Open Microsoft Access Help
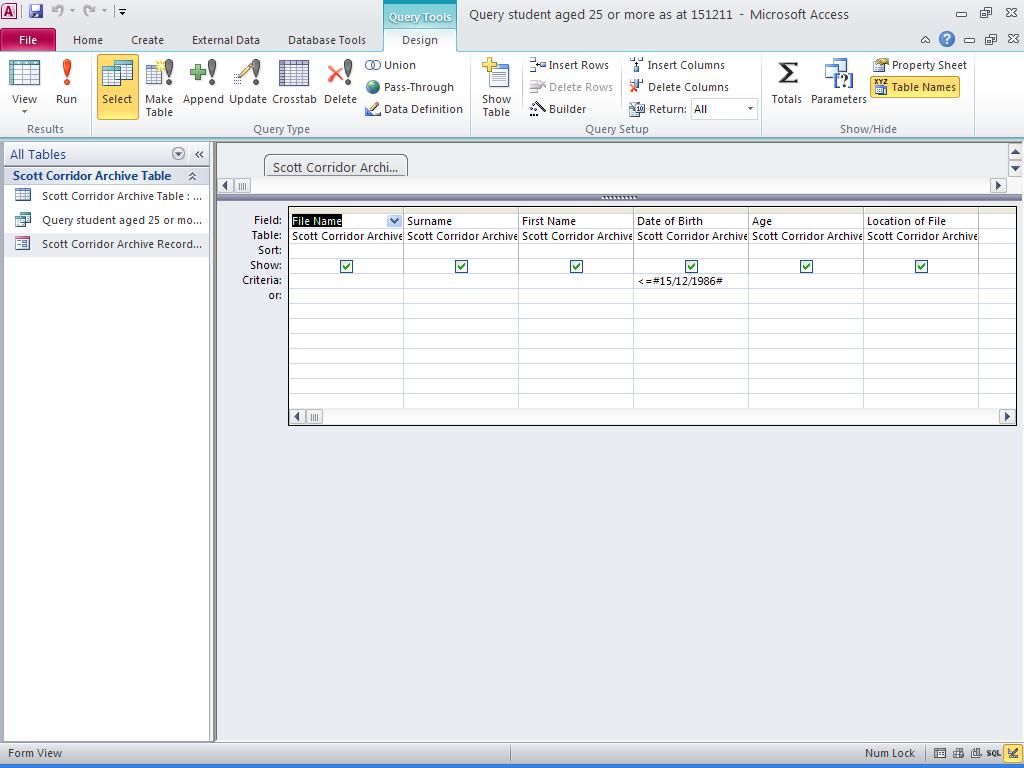1024x768 pixels. click(x=947, y=39)
